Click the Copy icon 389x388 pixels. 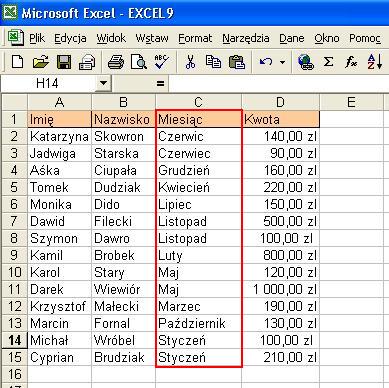click(213, 62)
